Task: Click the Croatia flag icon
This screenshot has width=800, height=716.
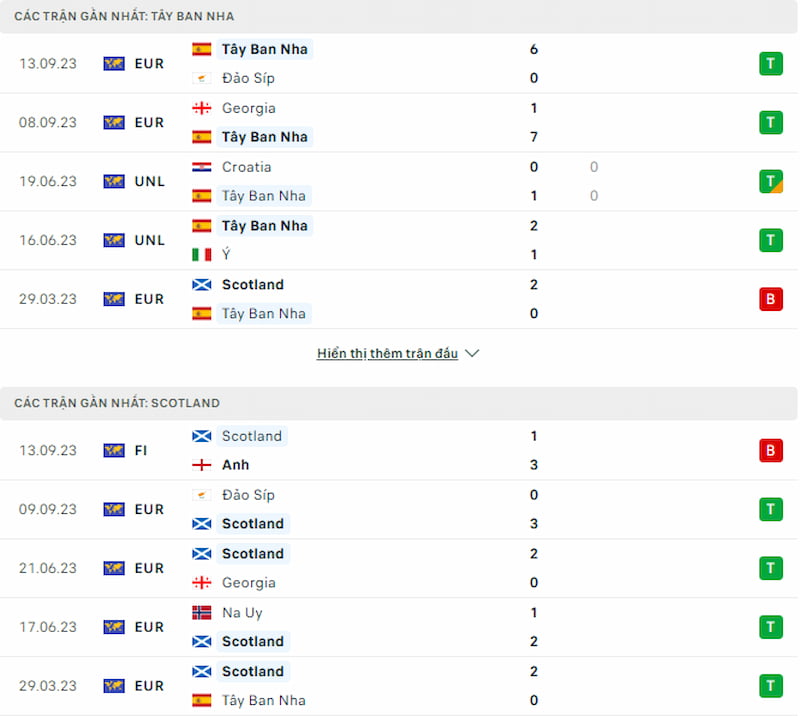Action: click(202, 167)
